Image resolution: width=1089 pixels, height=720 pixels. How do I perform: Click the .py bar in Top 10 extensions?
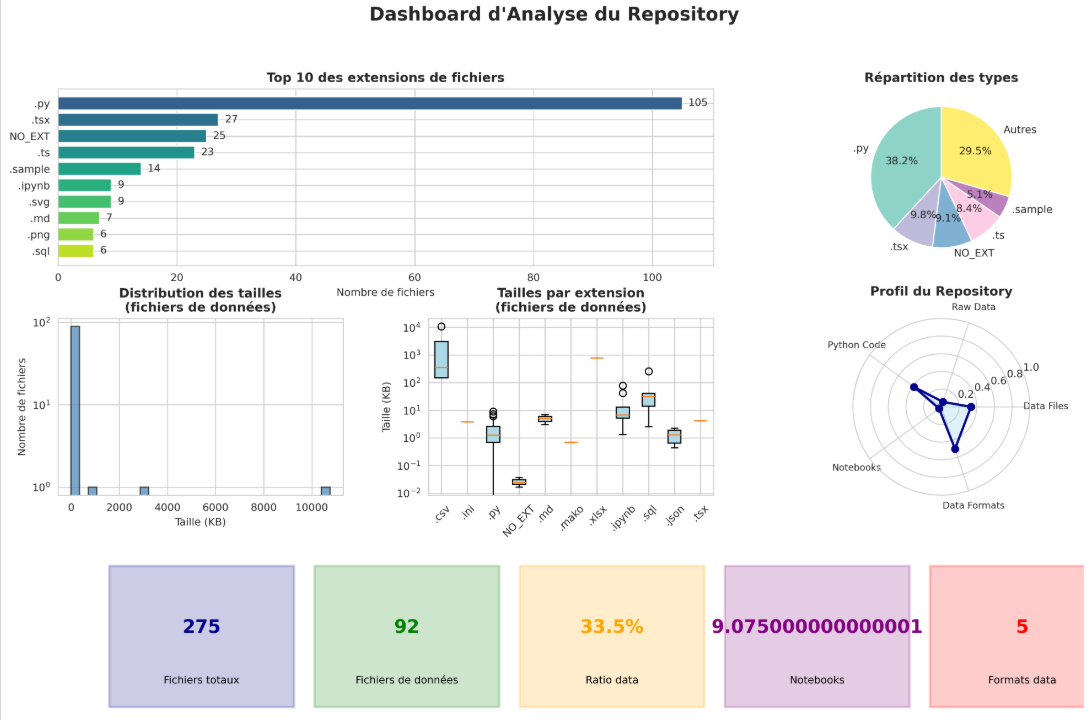coord(370,103)
